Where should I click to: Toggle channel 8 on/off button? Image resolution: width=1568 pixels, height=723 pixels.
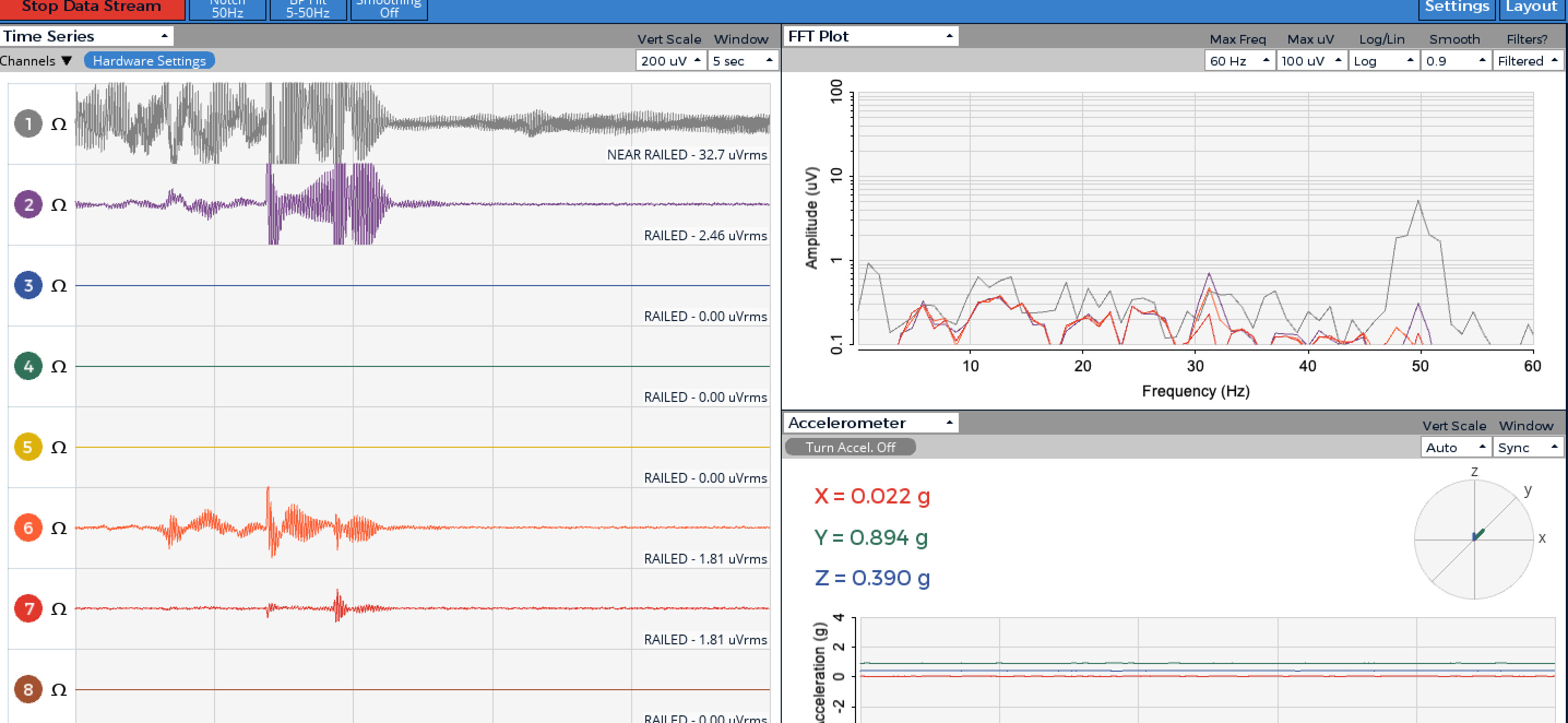(x=28, y=690)
